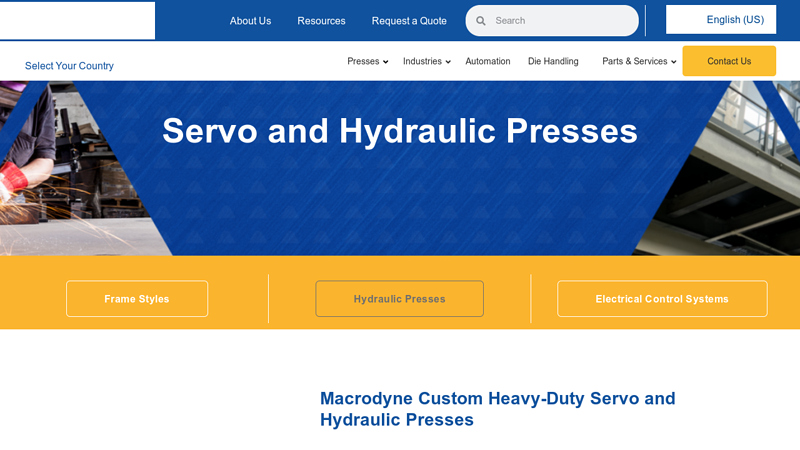Open the Parts & Services menu

tap(635, 61)
